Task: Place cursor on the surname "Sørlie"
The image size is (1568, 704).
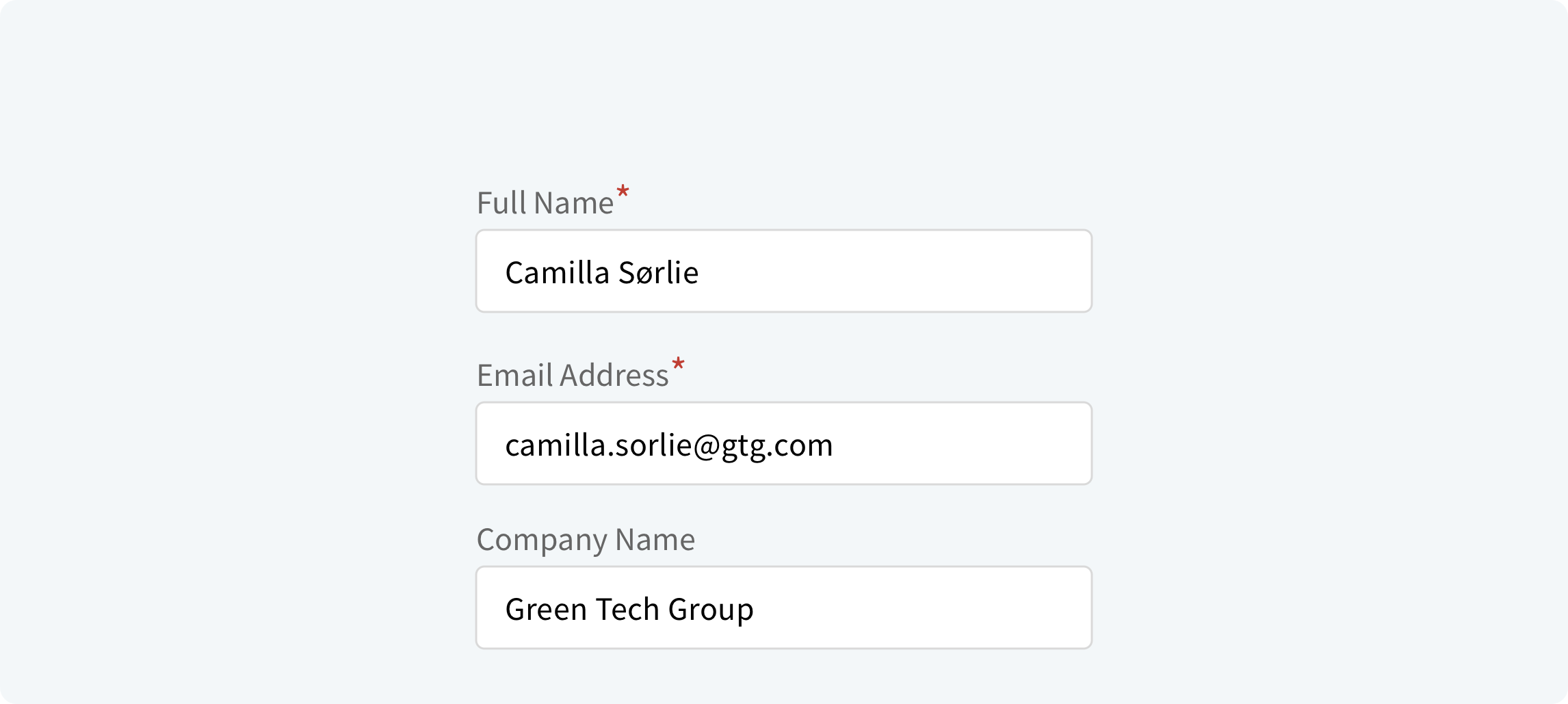Action: coord(658,272)
